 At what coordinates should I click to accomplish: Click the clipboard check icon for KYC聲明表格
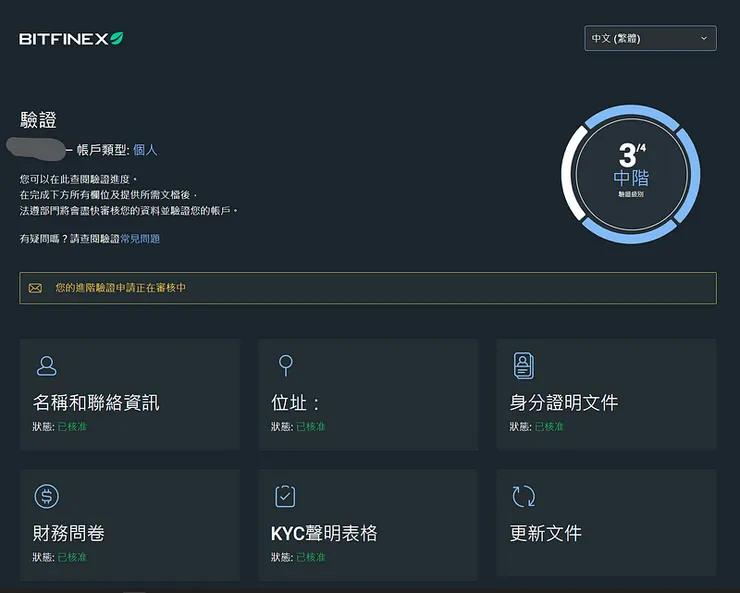(x=285, y=496)
